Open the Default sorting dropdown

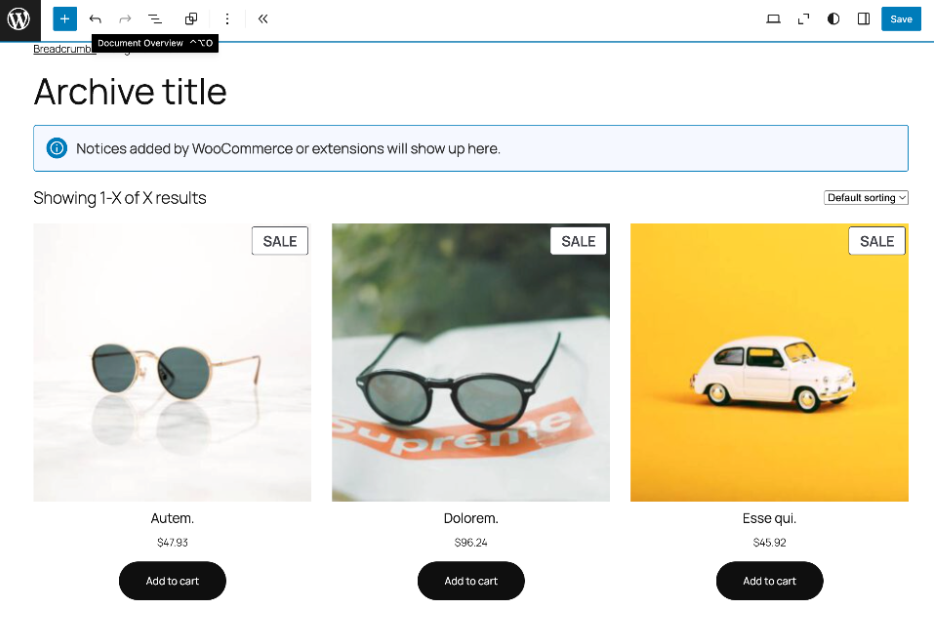point(866,197)
